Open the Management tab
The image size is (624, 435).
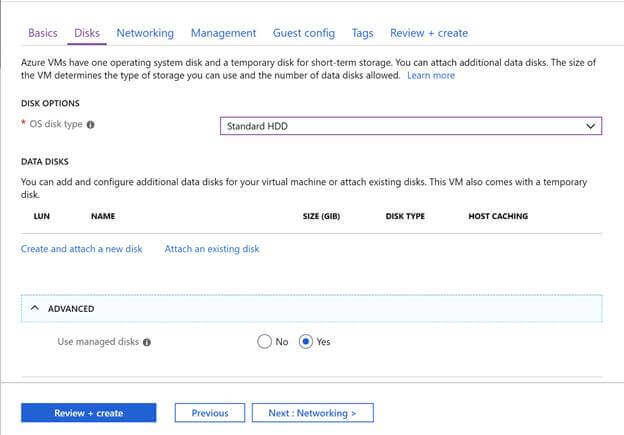[223, 33]
